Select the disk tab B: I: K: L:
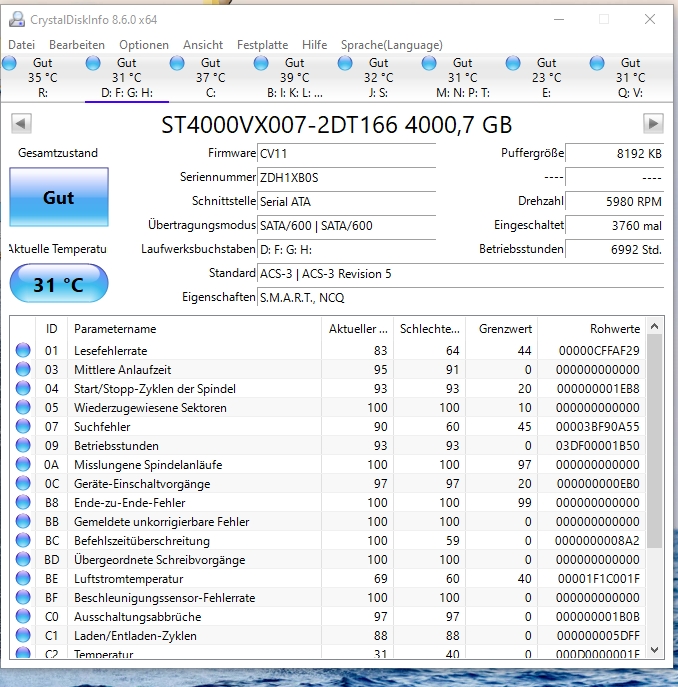This screenshot has width=678, height=687. click(295, 78)
